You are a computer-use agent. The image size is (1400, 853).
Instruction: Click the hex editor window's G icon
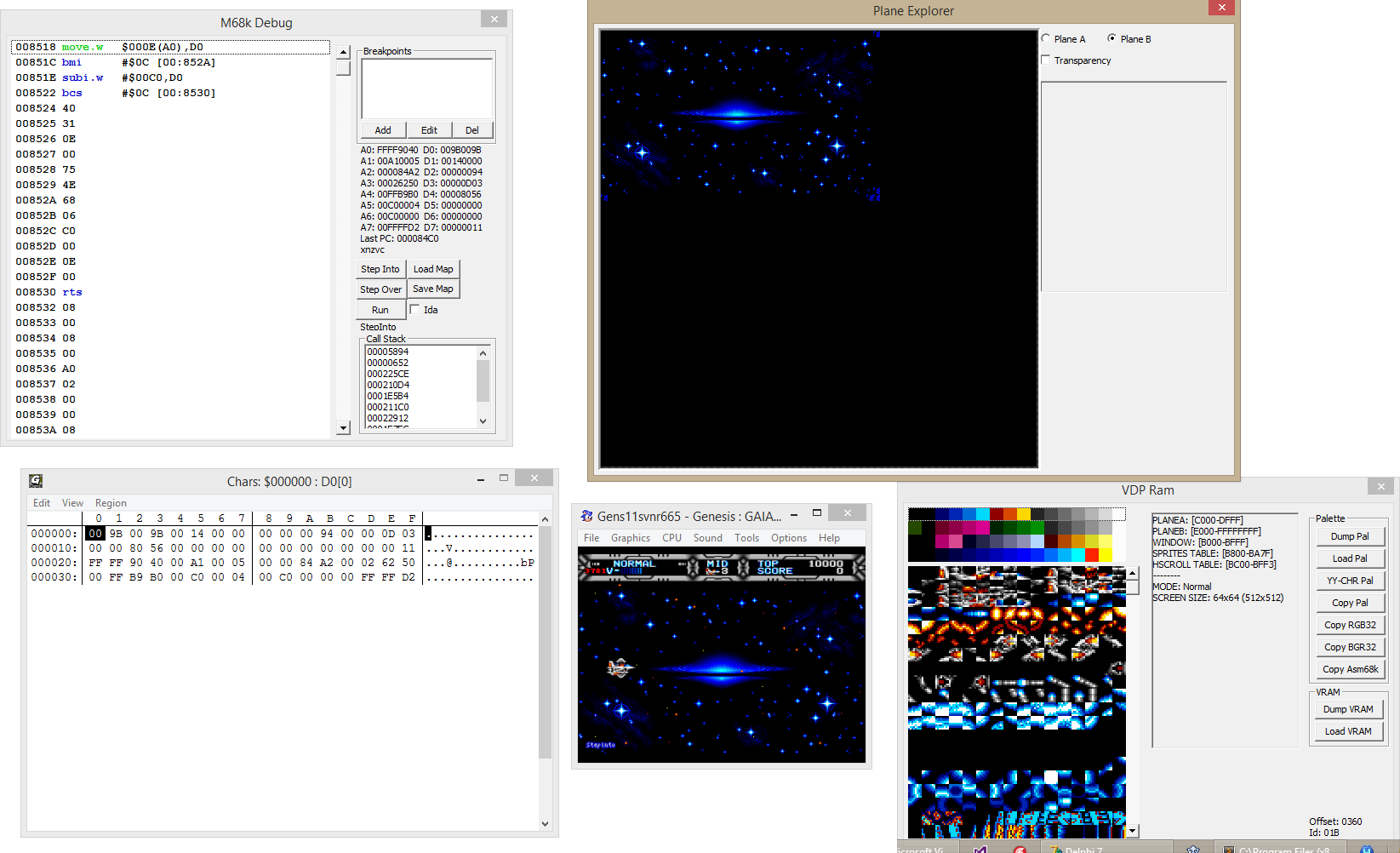click(36, 481)
